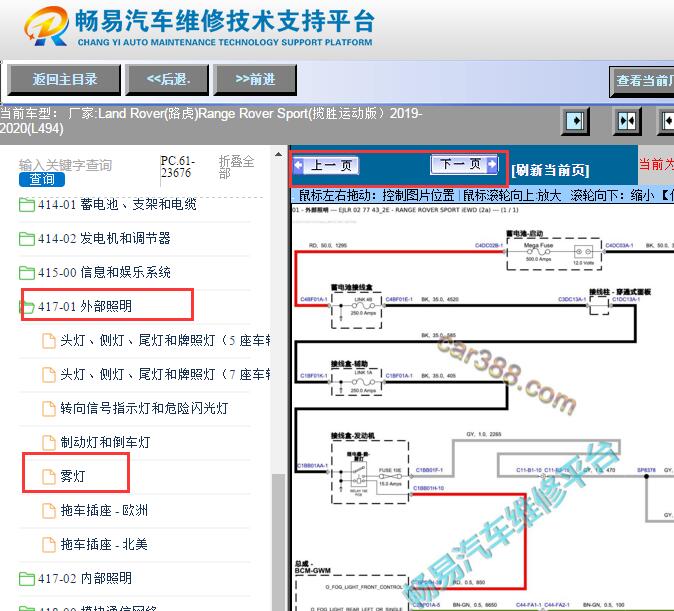Go back with the <<后退 button
This screenshot has height=611, width=674.
point(167,80)
